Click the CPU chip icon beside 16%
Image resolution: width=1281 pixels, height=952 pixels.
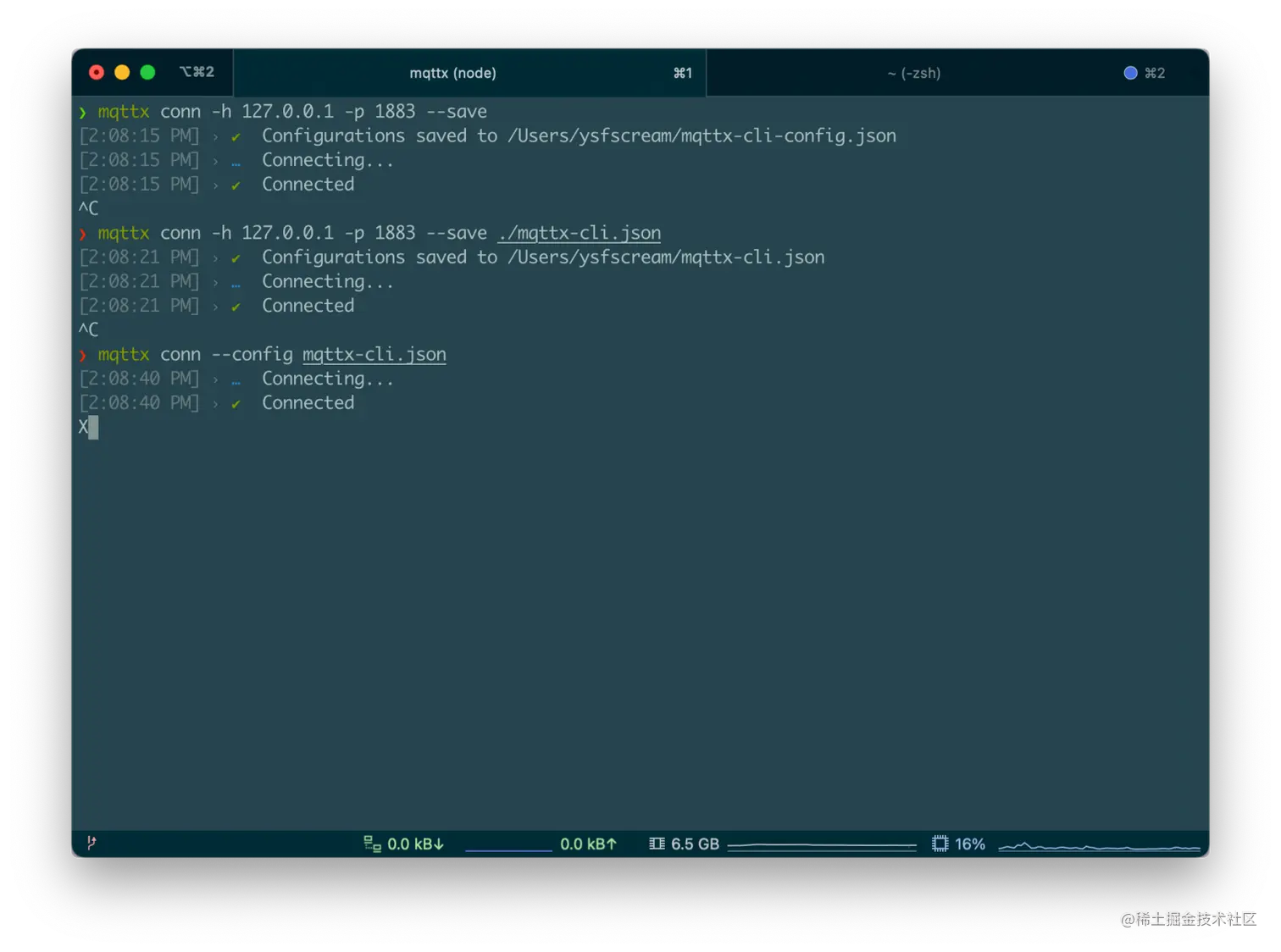[940, 844]
